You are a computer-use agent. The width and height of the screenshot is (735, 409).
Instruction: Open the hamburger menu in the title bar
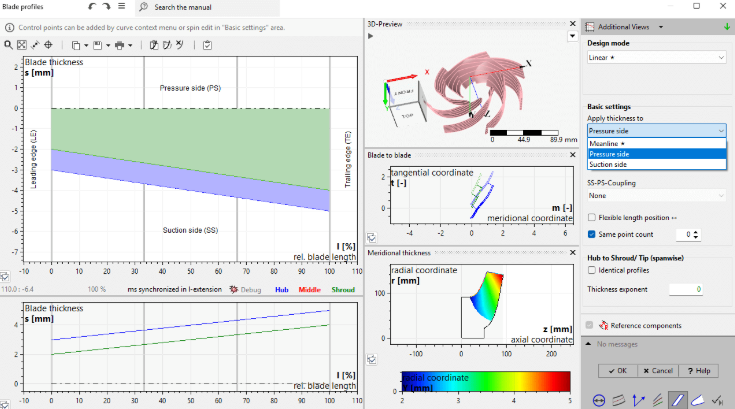[x=121, y=6]
